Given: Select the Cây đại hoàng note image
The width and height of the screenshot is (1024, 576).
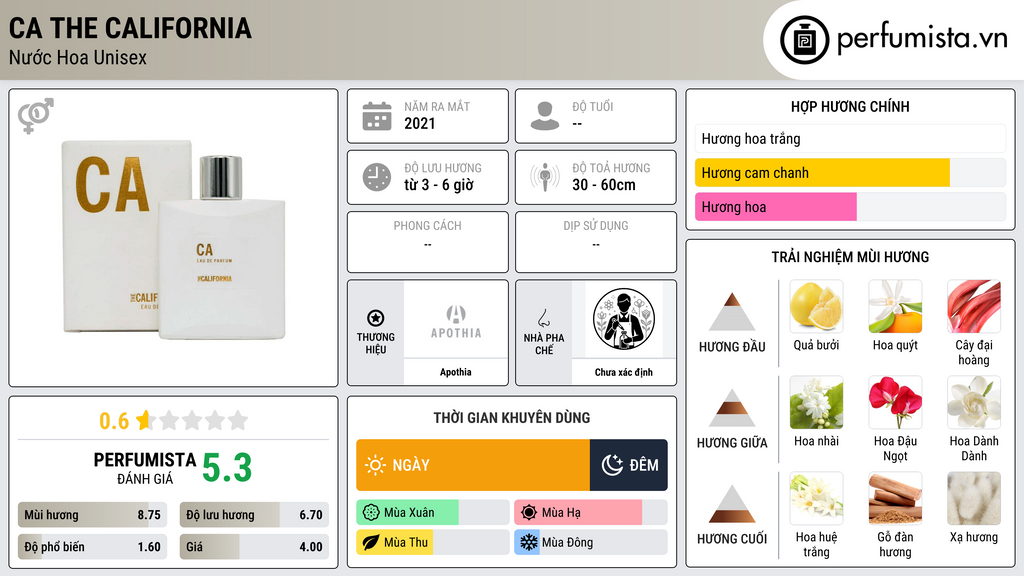Looking at the screenshot, I should point(974,306).
